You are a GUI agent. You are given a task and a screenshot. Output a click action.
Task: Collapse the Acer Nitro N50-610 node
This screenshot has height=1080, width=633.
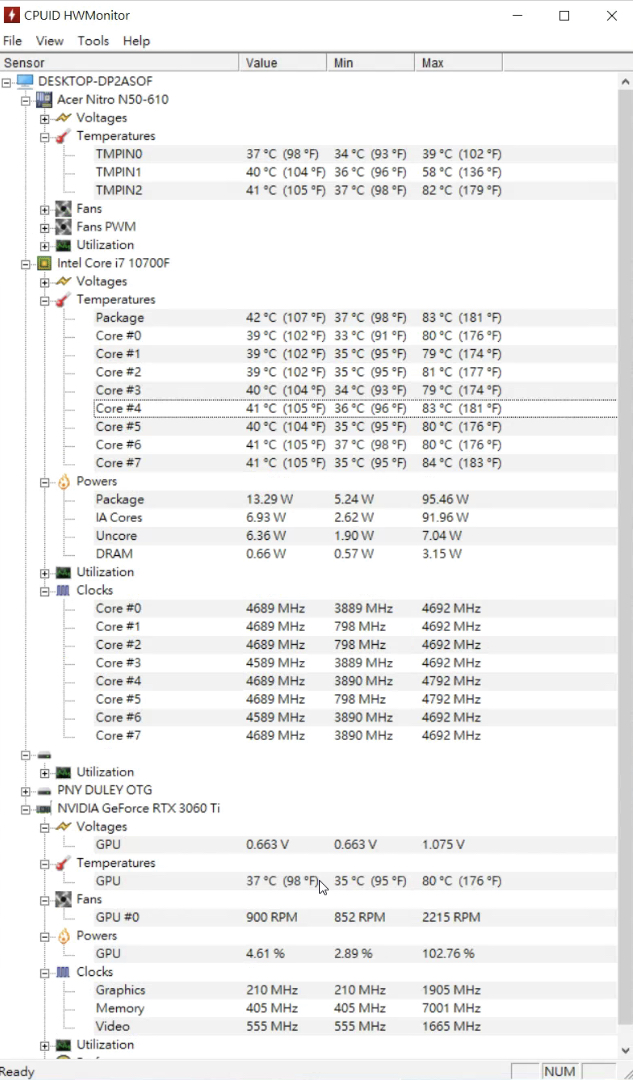25,100
